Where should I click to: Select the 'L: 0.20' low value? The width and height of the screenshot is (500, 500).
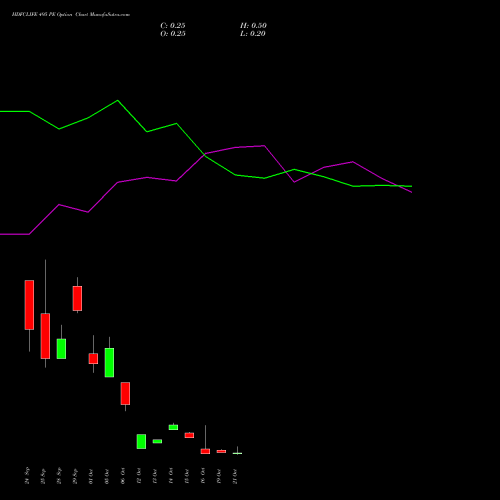(253, 34)
